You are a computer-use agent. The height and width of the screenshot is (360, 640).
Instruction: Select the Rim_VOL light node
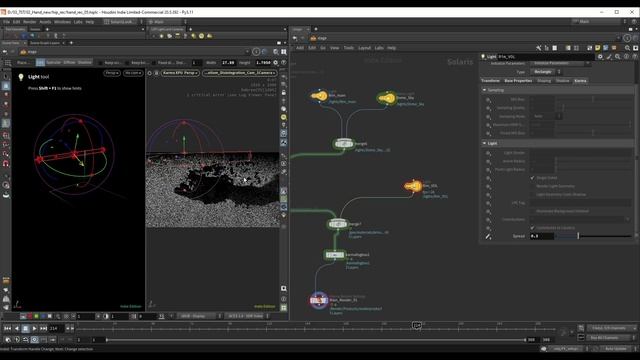[x=413, y=186]
